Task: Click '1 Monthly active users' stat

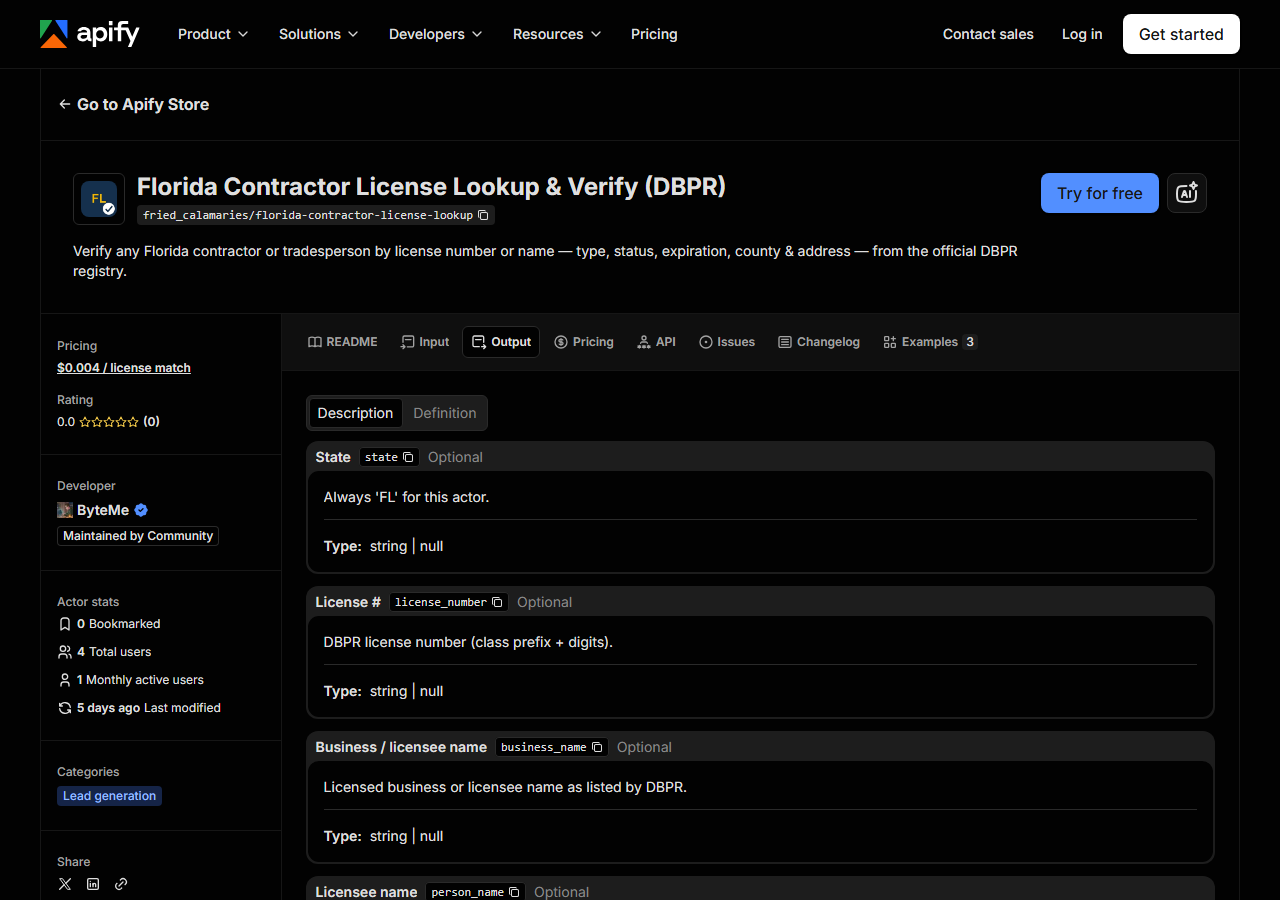Action: (131, 680)
